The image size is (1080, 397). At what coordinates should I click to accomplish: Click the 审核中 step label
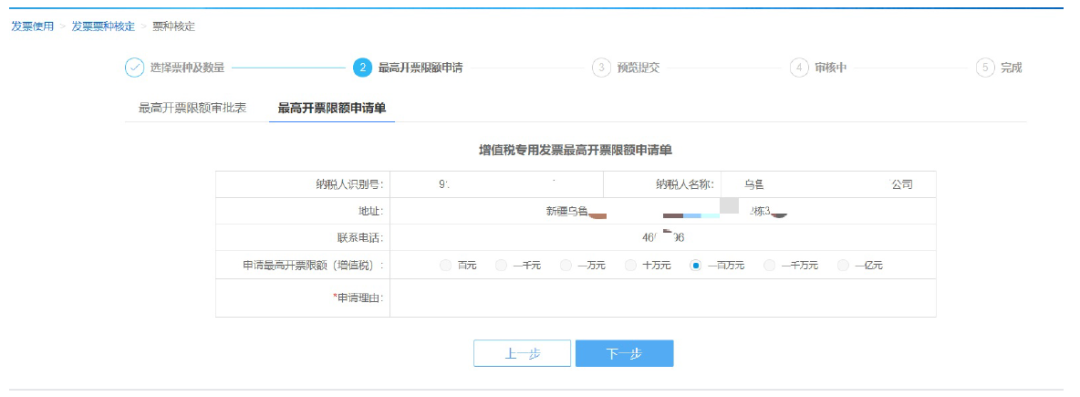click(x=831, y=68)
